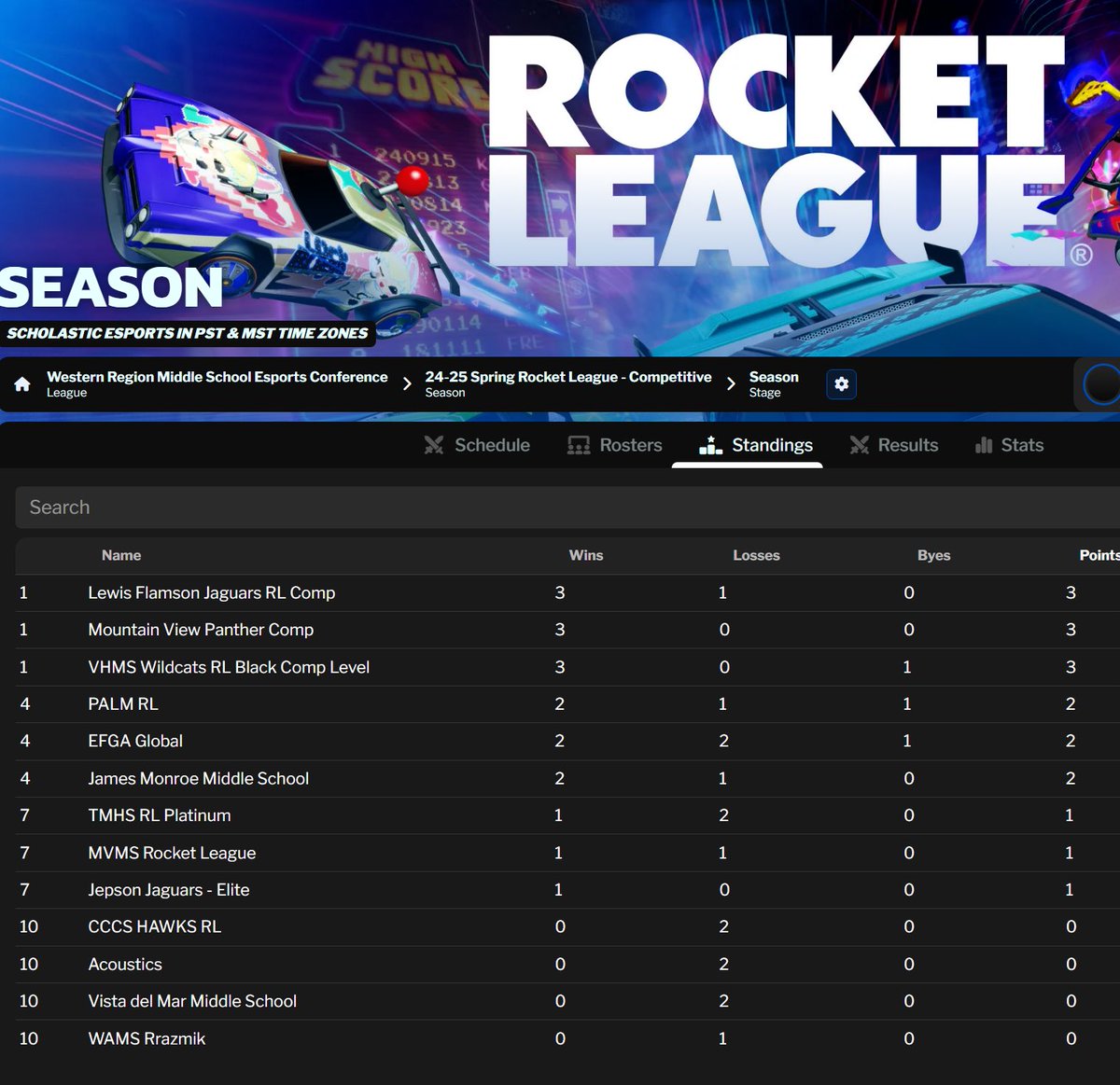Select Jepson Jaguars - Elite team
This screenshot has height=1085, width=1120.
pyautogui.click(x=169, y=890)
